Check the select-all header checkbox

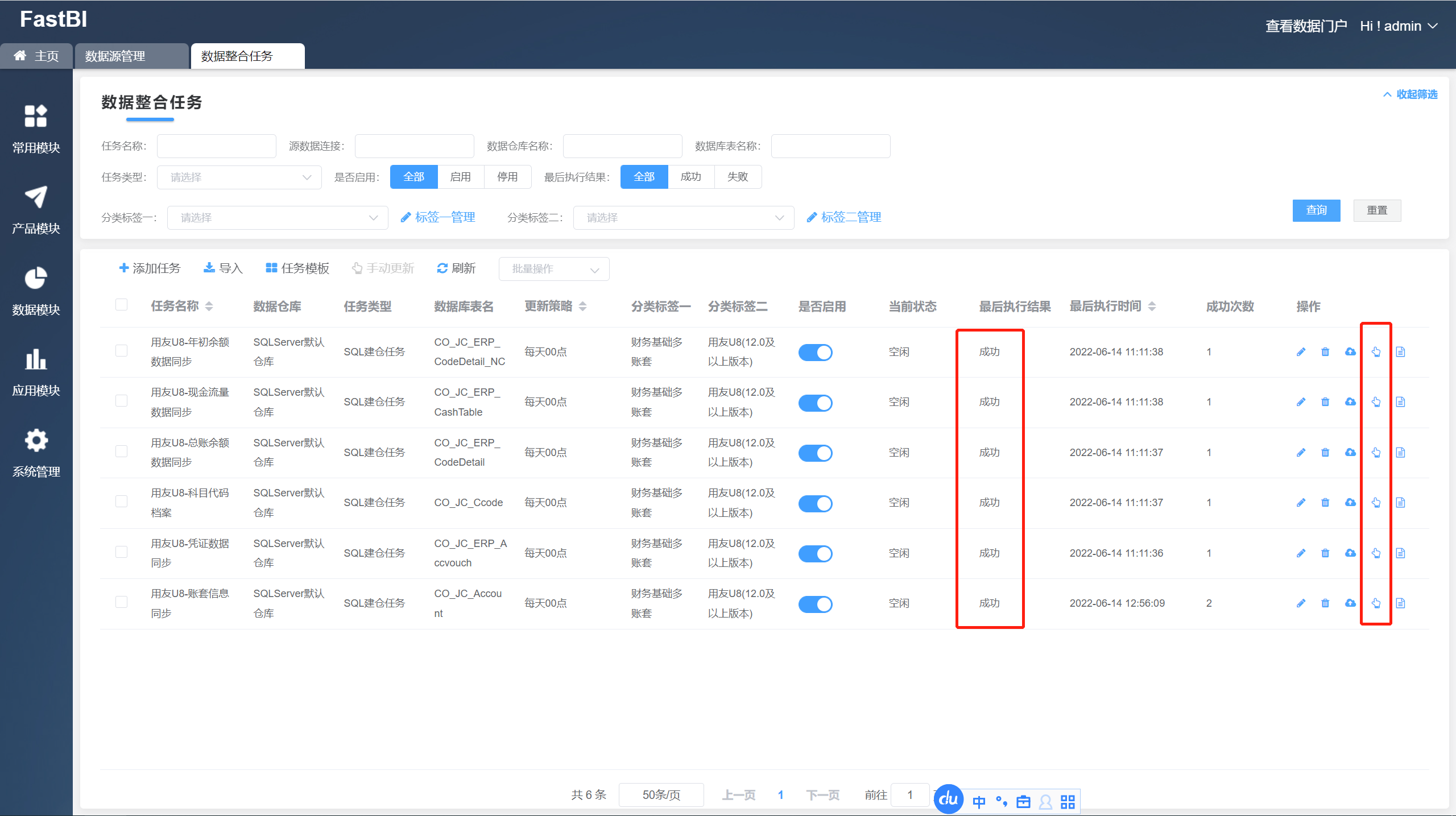(x=121, y=305)
